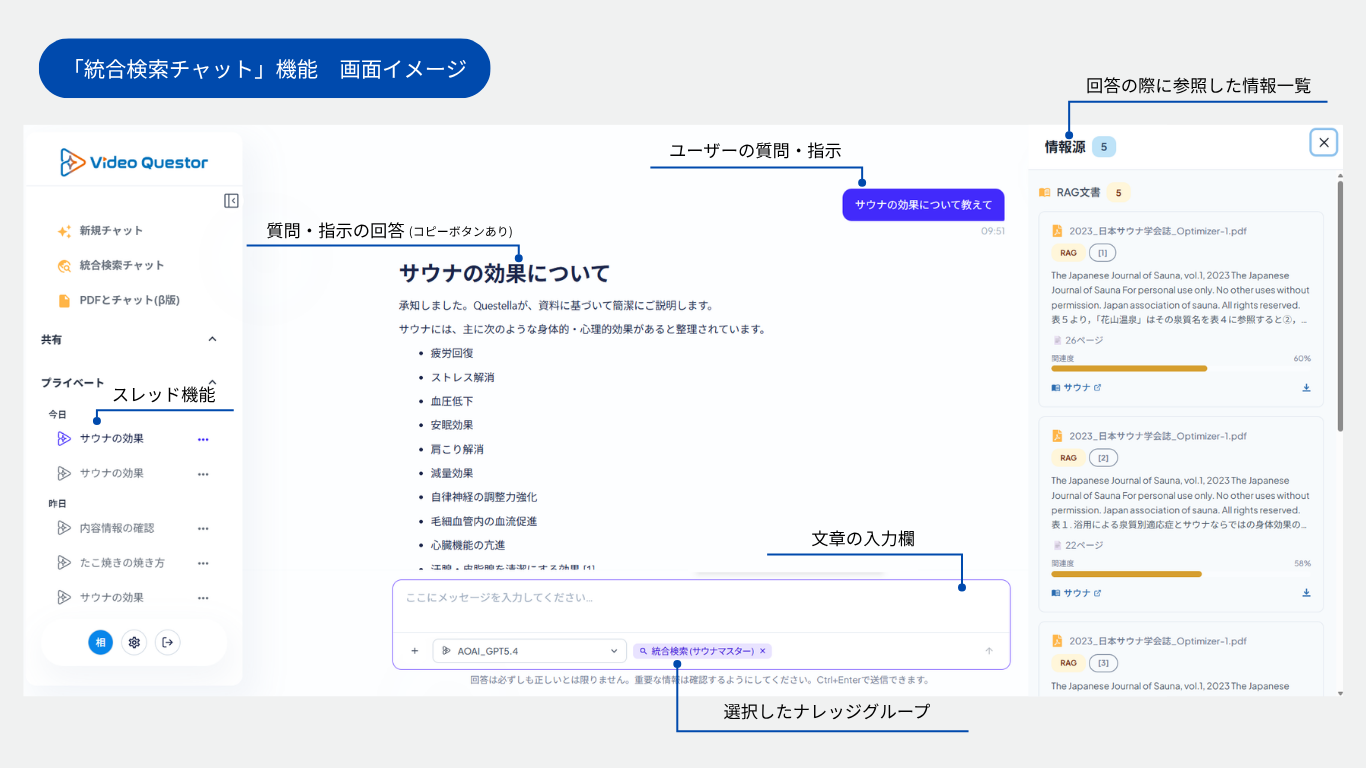Click the Video Questor logo

click(x=134, y=162)
